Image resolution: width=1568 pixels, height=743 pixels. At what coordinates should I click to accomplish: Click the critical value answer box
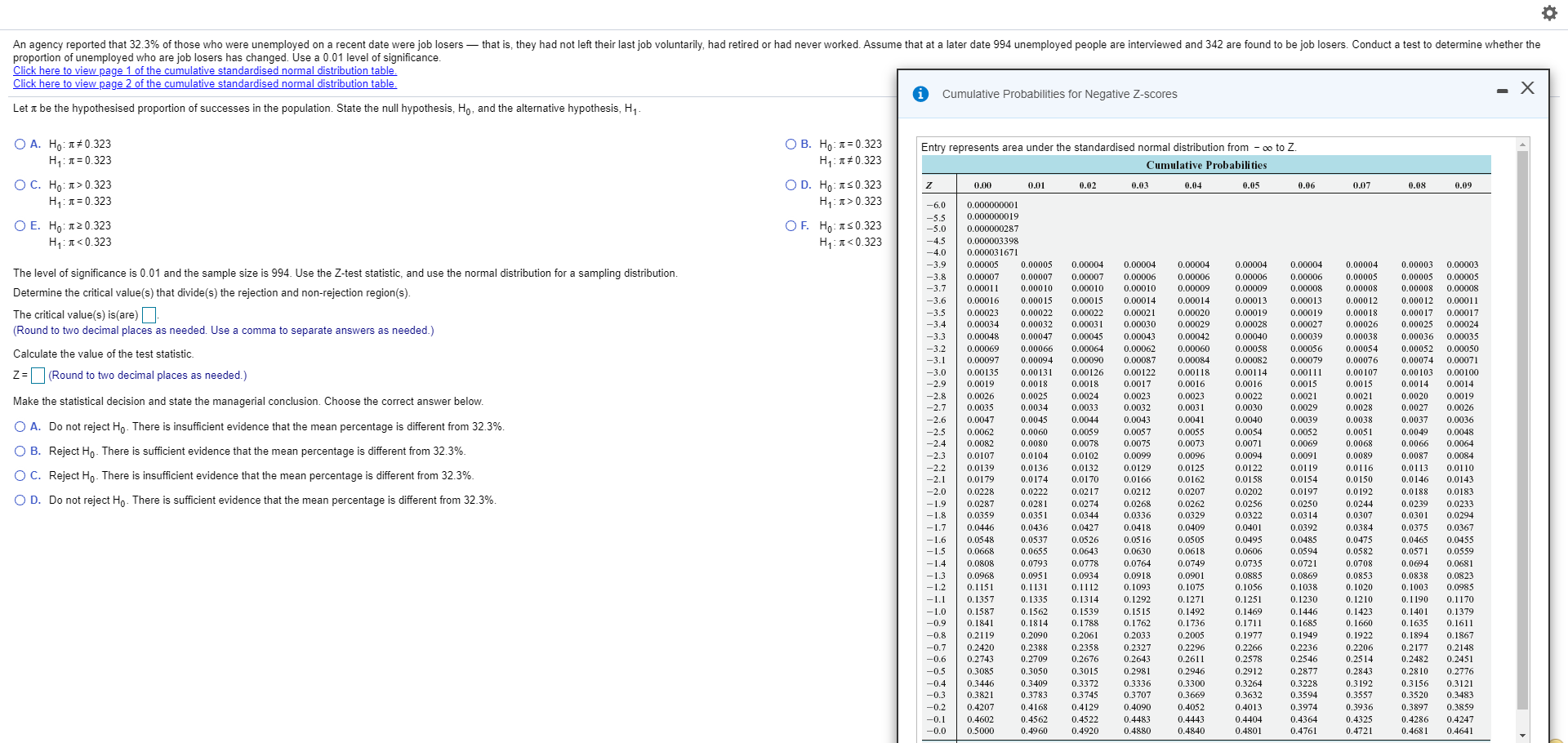pyautogui.click(x=148, y=314)
